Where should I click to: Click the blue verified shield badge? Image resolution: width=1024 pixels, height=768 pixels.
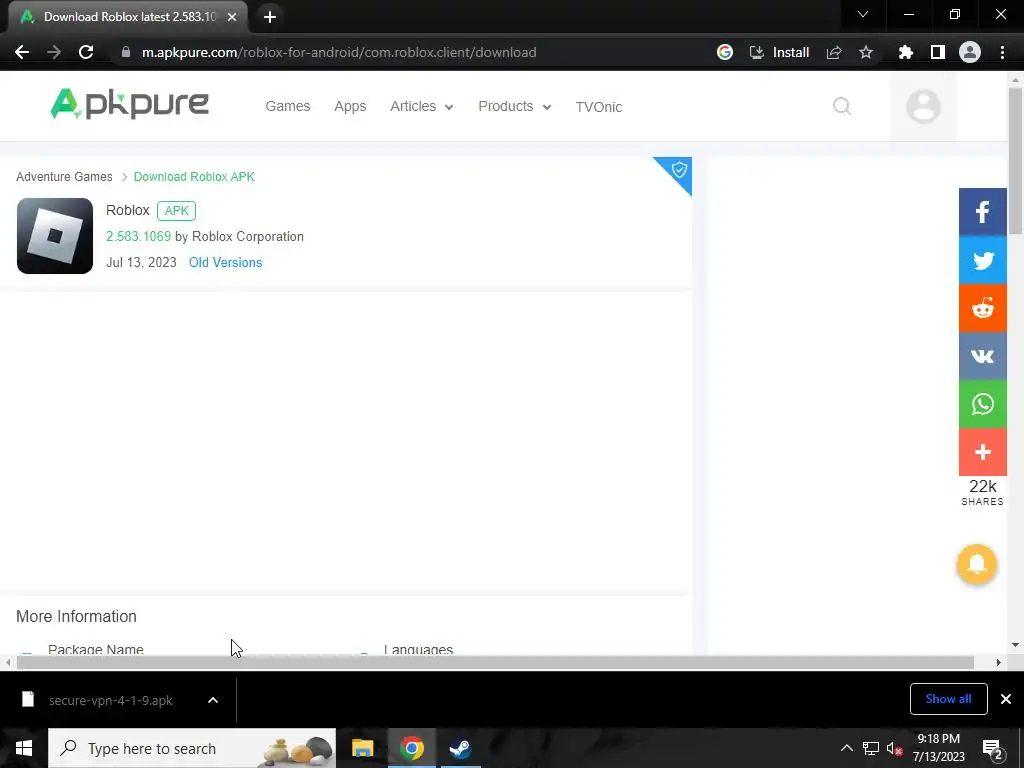[678, 171]
